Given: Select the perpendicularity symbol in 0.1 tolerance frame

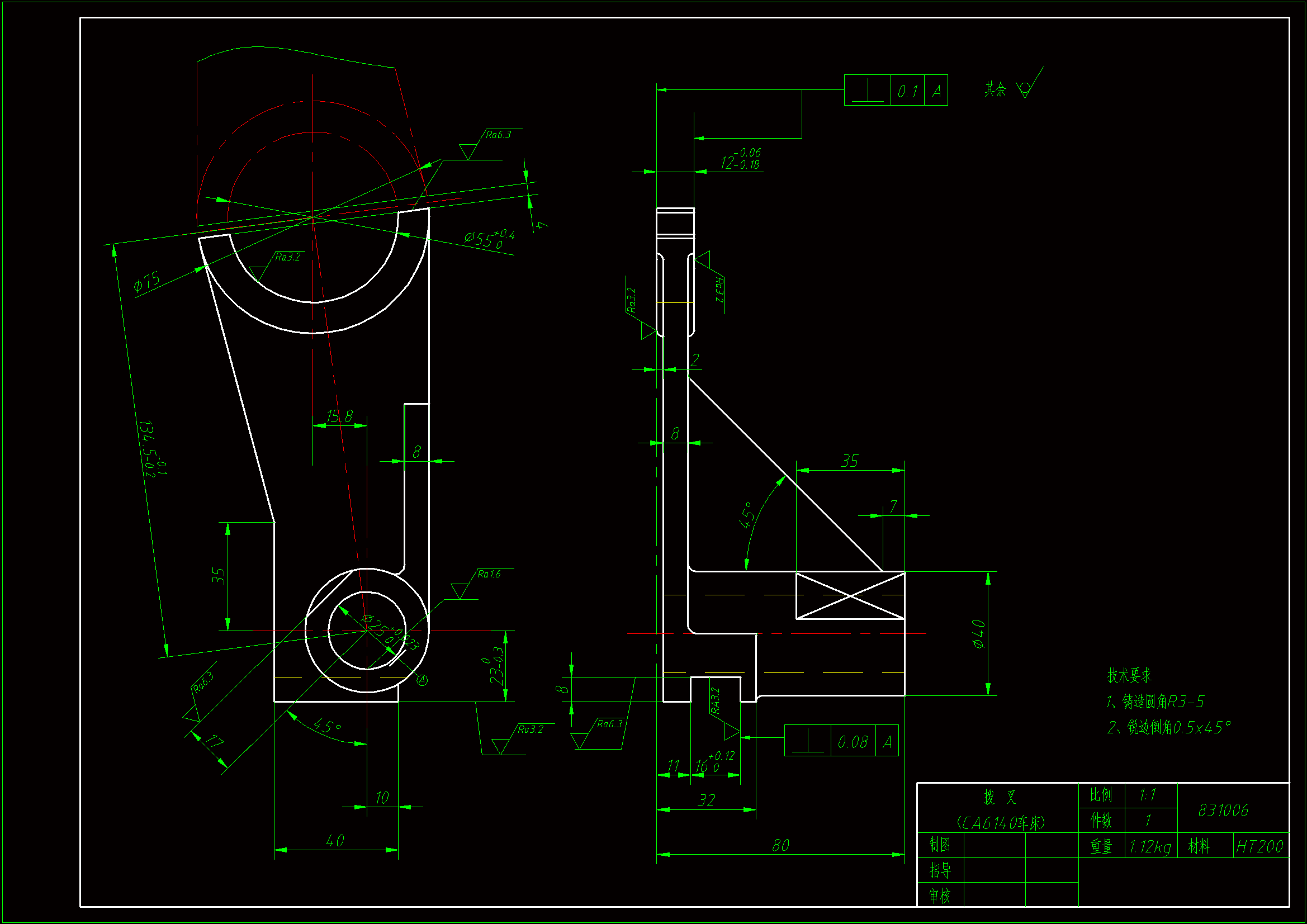Looking at the screenshot, I should [x=867, y=91].
